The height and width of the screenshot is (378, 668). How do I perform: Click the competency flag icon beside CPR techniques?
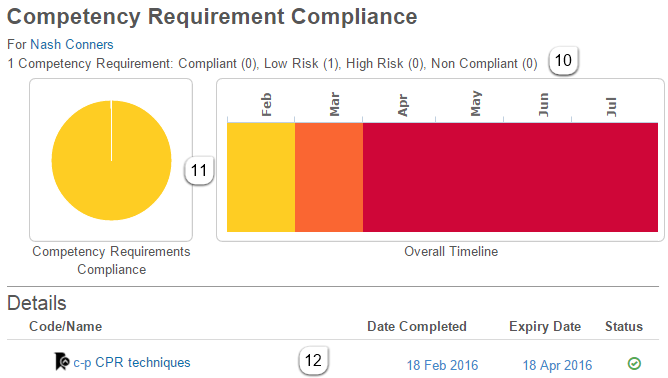(62, 361)
